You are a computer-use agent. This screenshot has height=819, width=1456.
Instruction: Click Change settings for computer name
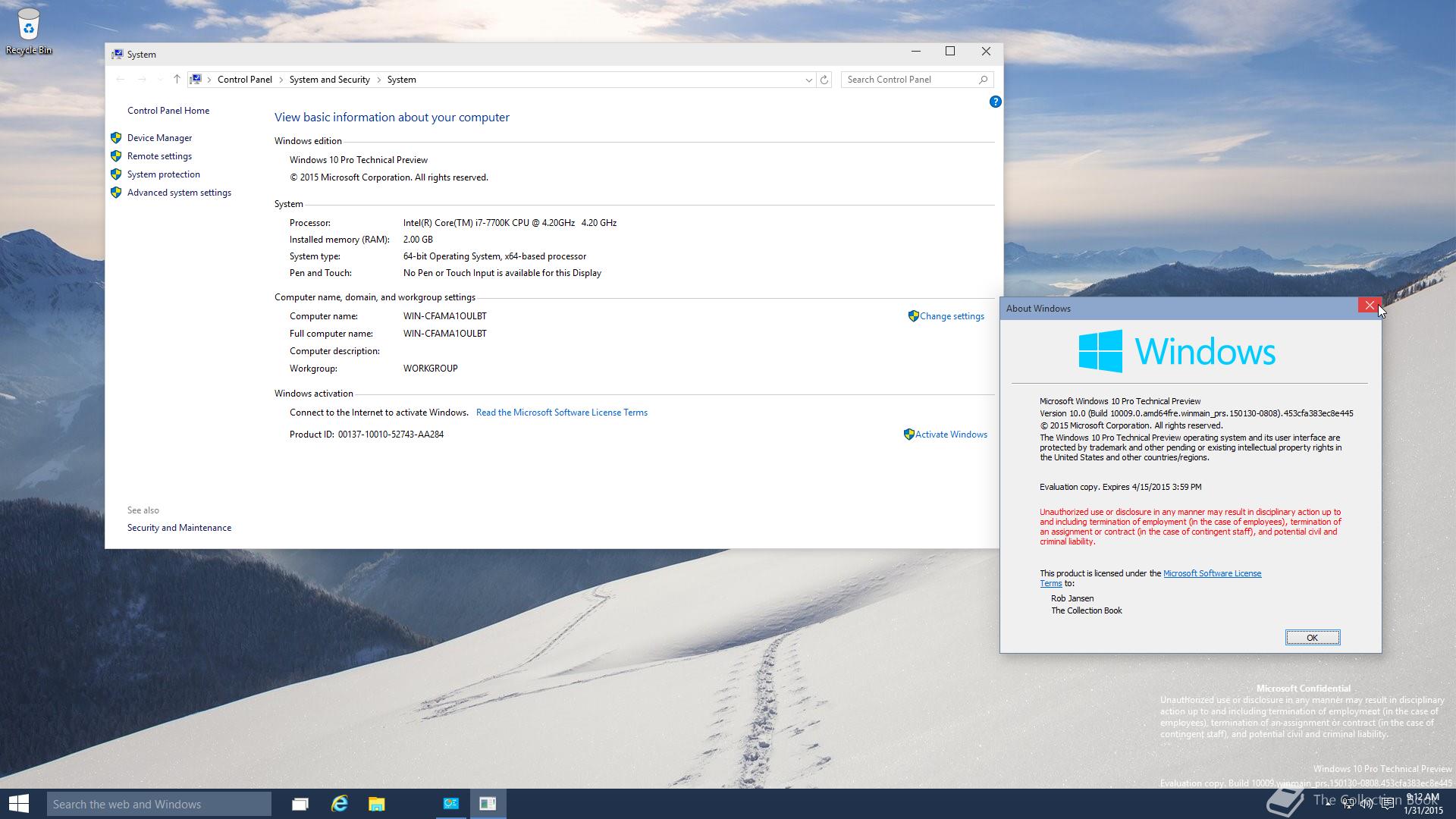pyautogui.click(x=952, y=316)
